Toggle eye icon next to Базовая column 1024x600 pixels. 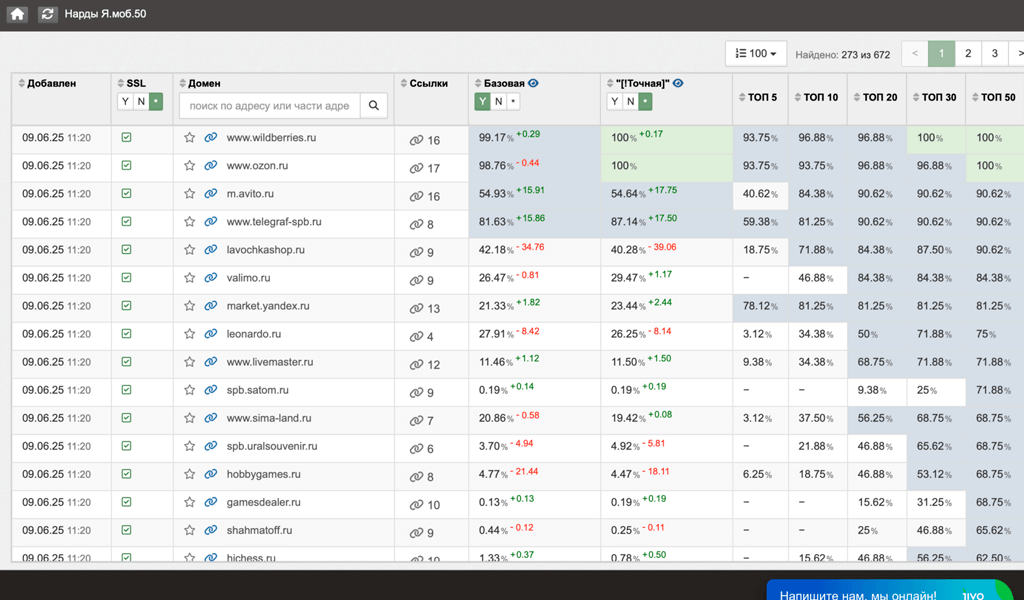point(533,84)
